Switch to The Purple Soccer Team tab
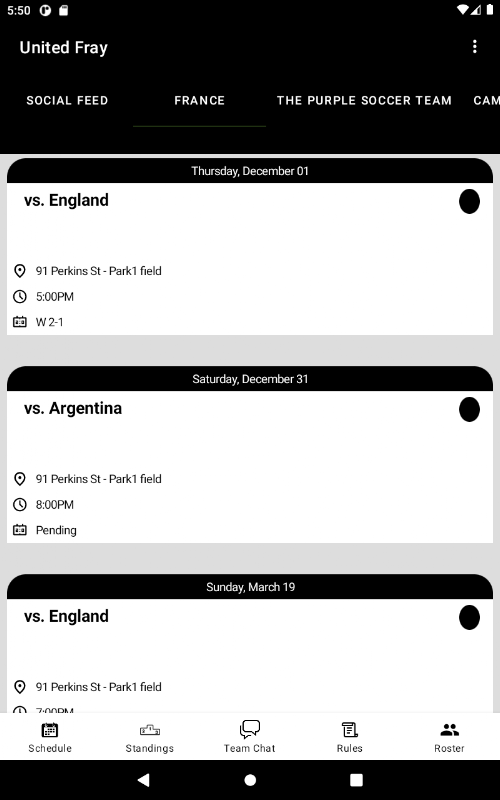500x800 pixels. 364,101
